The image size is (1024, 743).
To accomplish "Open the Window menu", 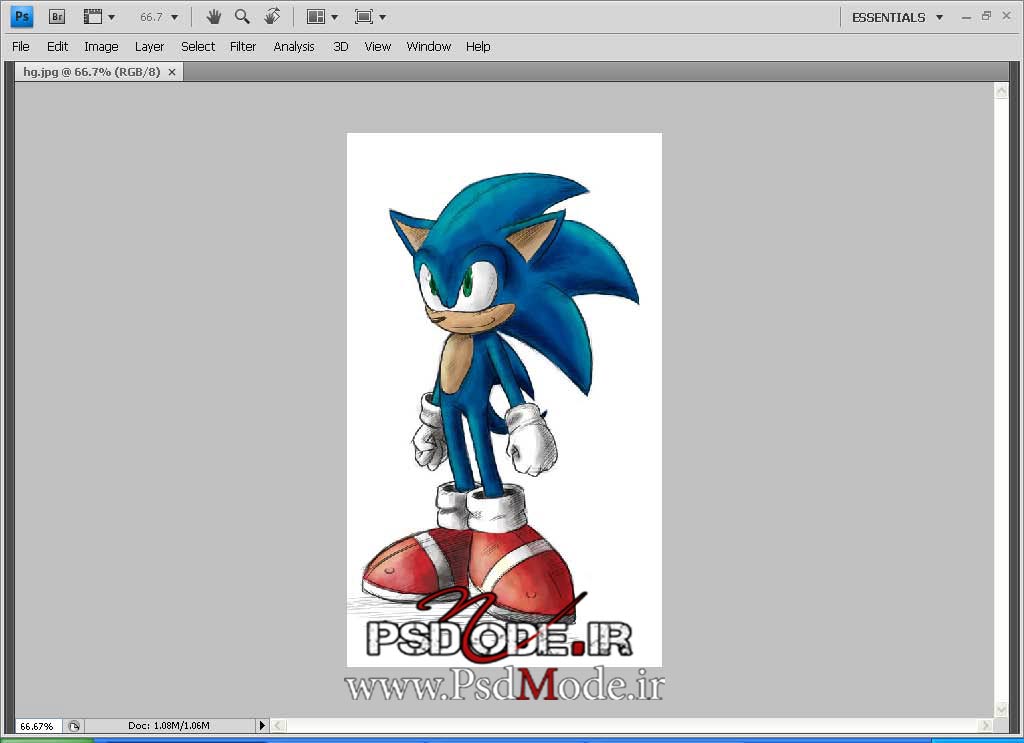I will coord(428,46).
